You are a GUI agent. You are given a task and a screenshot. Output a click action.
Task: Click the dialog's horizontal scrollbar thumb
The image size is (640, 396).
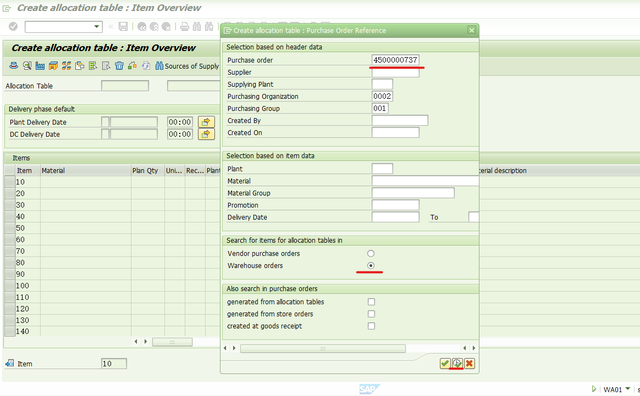coord(323,348)
